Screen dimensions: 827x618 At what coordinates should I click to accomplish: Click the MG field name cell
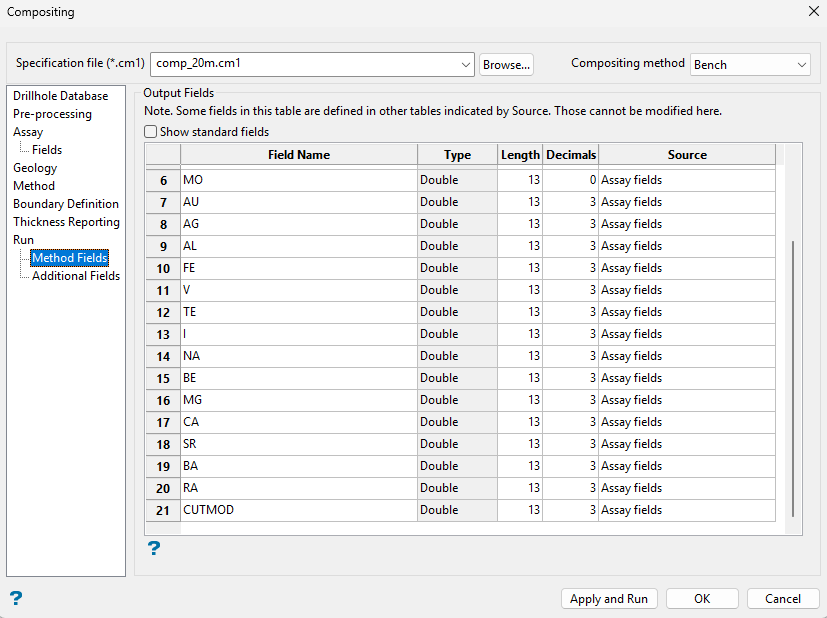pyautogui.click(x=299, y=400)
